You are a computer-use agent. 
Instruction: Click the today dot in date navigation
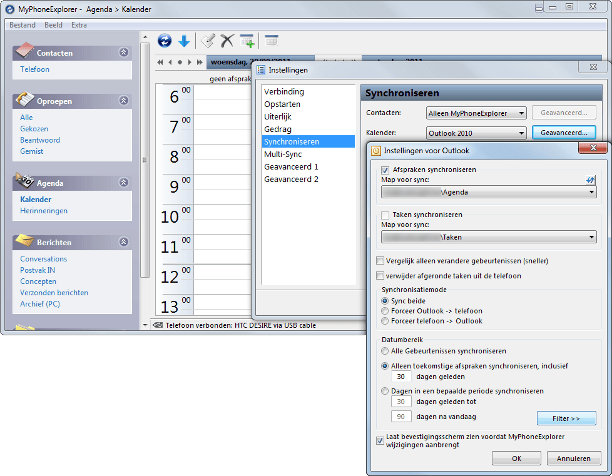[180, 62]
